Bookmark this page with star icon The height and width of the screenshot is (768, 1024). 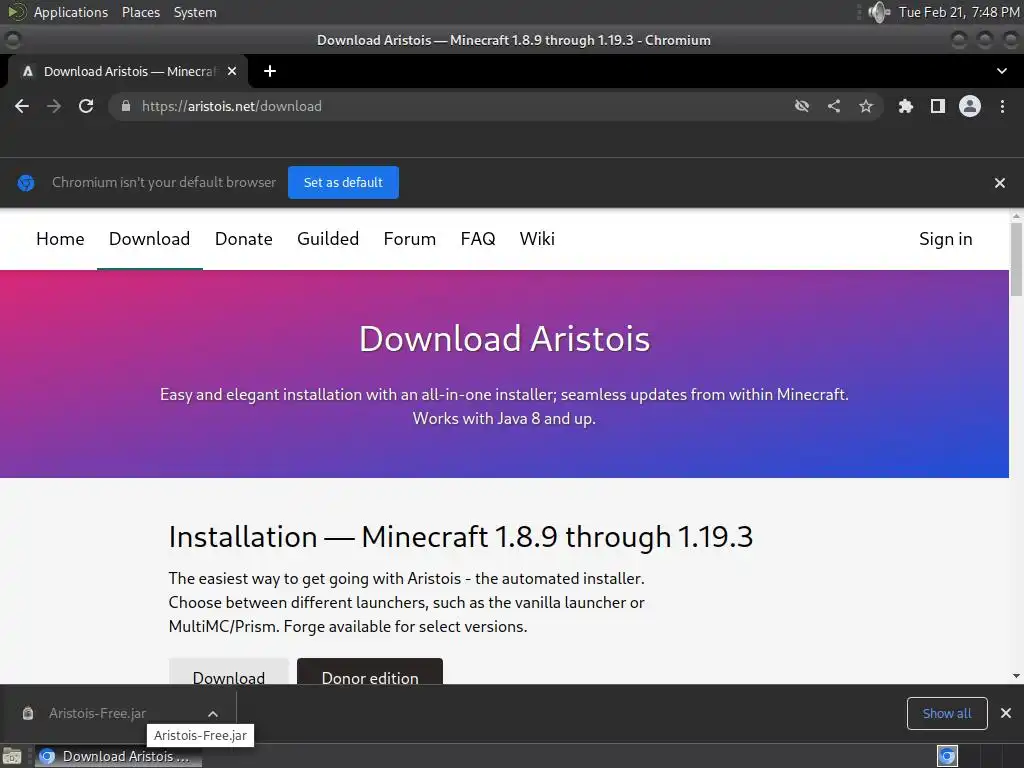point(866,106)
